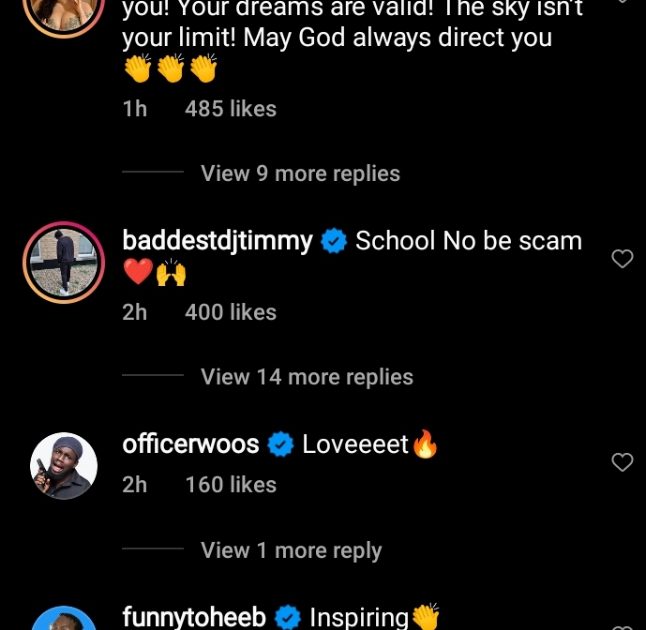Open baddestdjtimmy username link

point(217,241)
